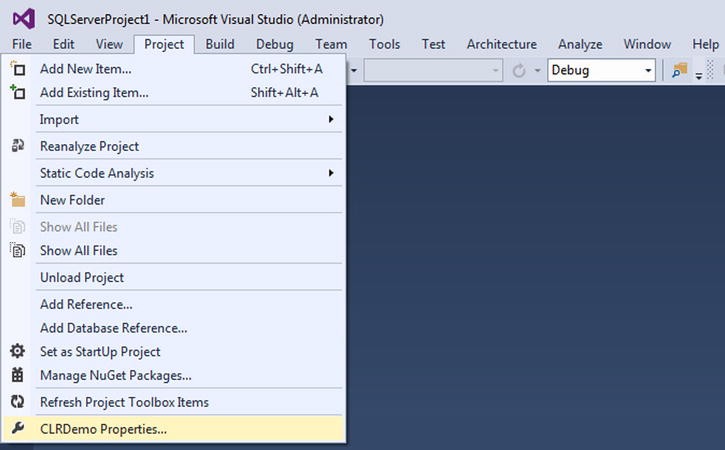Expand the Import submenu arrow

331,119
